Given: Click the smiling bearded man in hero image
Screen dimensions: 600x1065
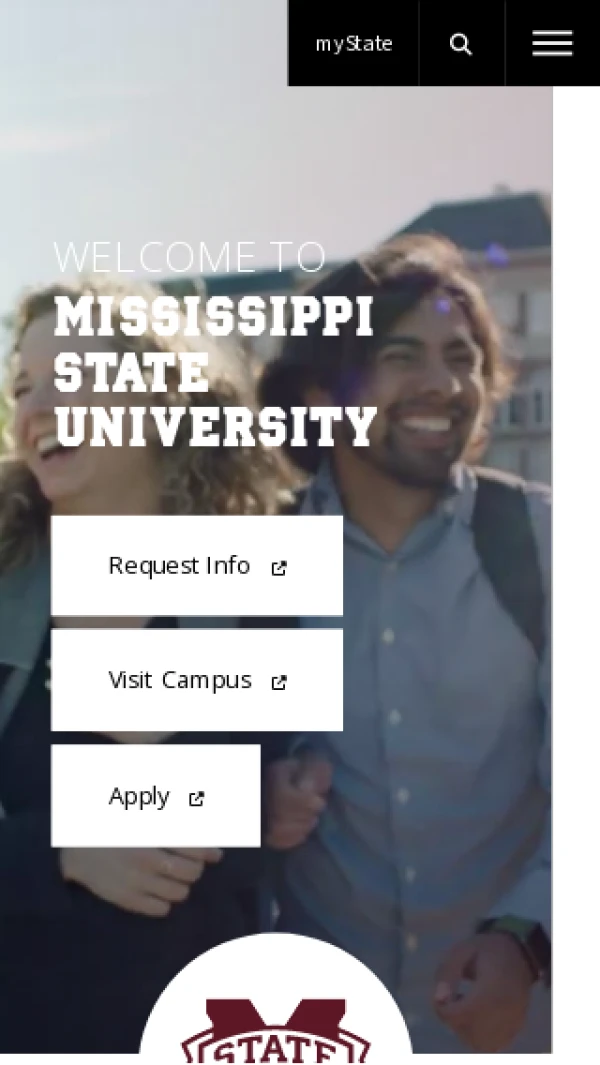Looking at the screenshot, I should click(x=421, y=380).
